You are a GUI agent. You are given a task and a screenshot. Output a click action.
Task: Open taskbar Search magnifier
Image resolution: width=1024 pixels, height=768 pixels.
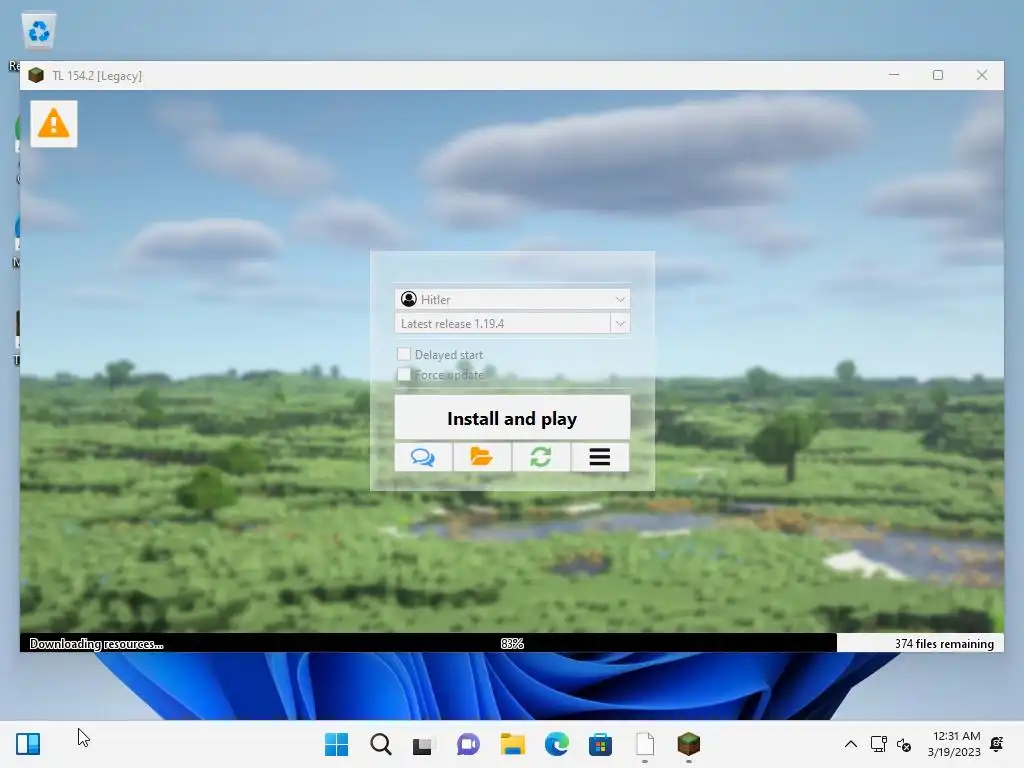tap(381, 744)
